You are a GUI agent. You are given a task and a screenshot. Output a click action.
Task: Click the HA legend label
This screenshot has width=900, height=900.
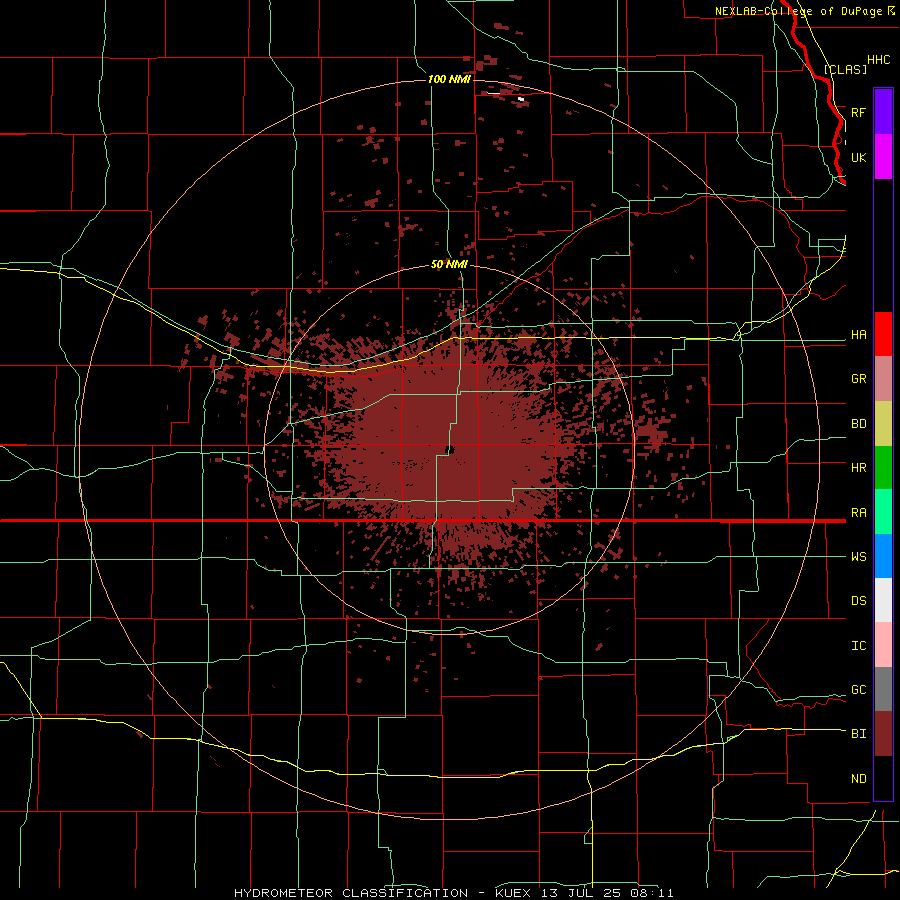(858, 335)
